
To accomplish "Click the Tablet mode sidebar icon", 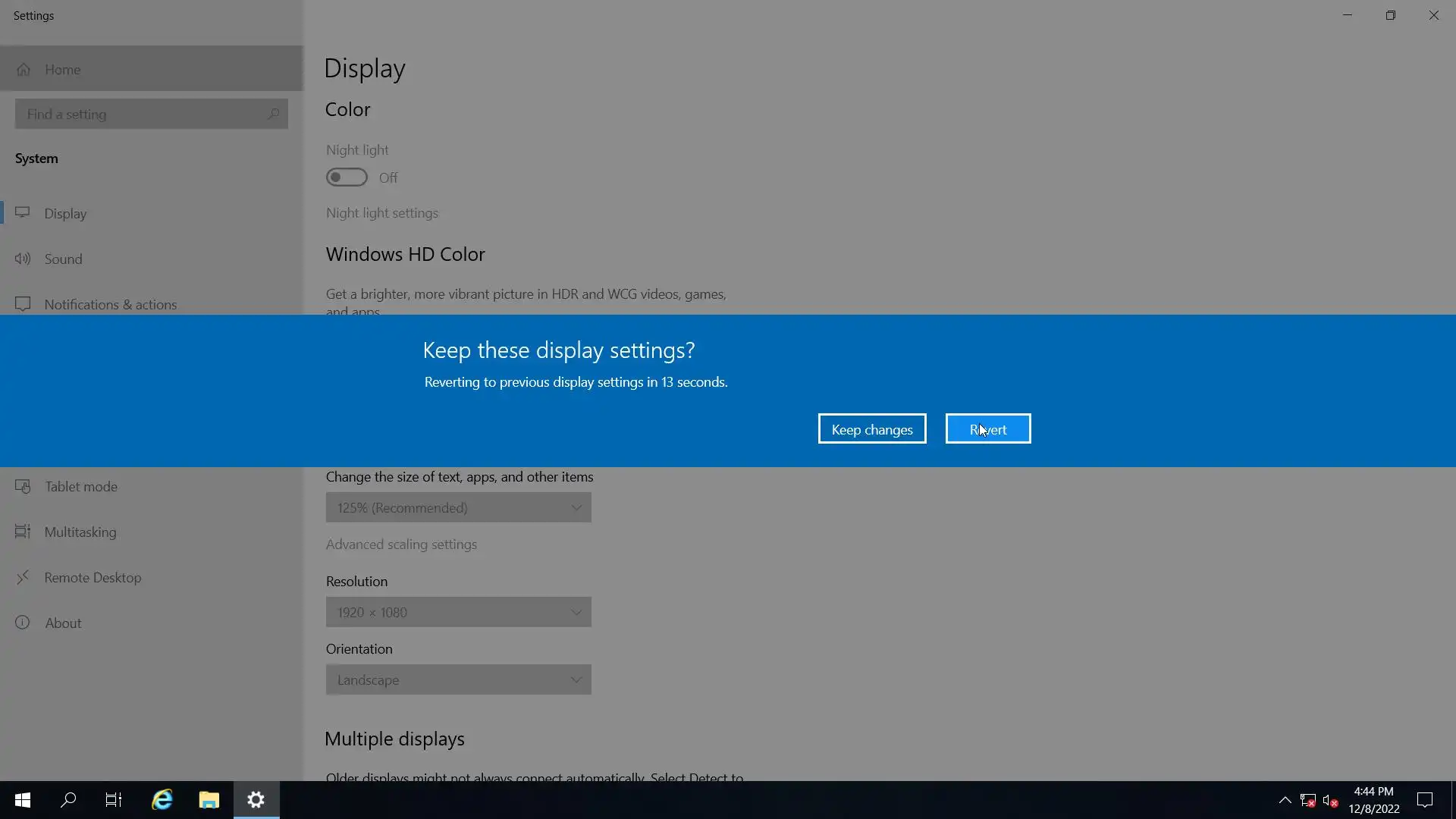I will click(23, 486).
